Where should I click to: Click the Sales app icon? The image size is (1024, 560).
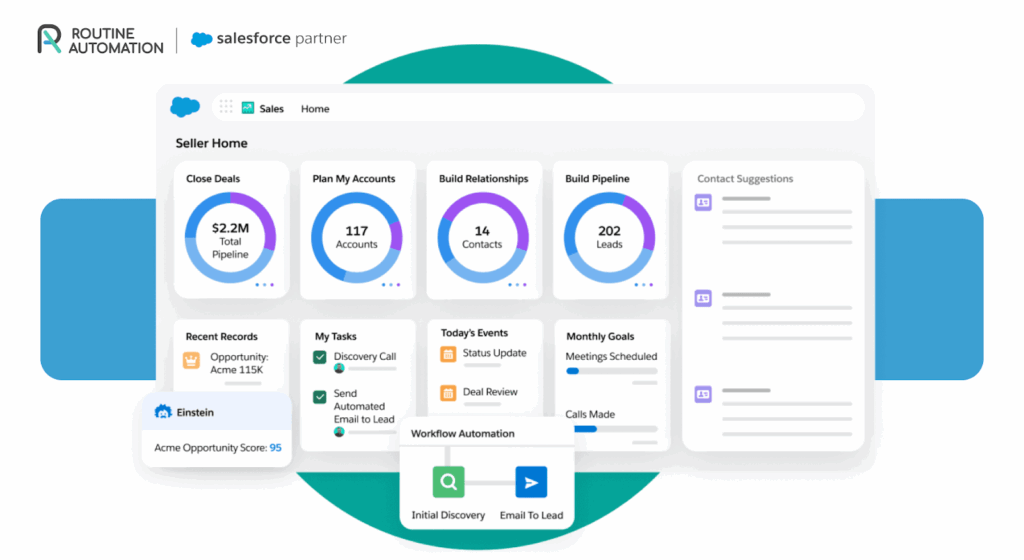248,108
